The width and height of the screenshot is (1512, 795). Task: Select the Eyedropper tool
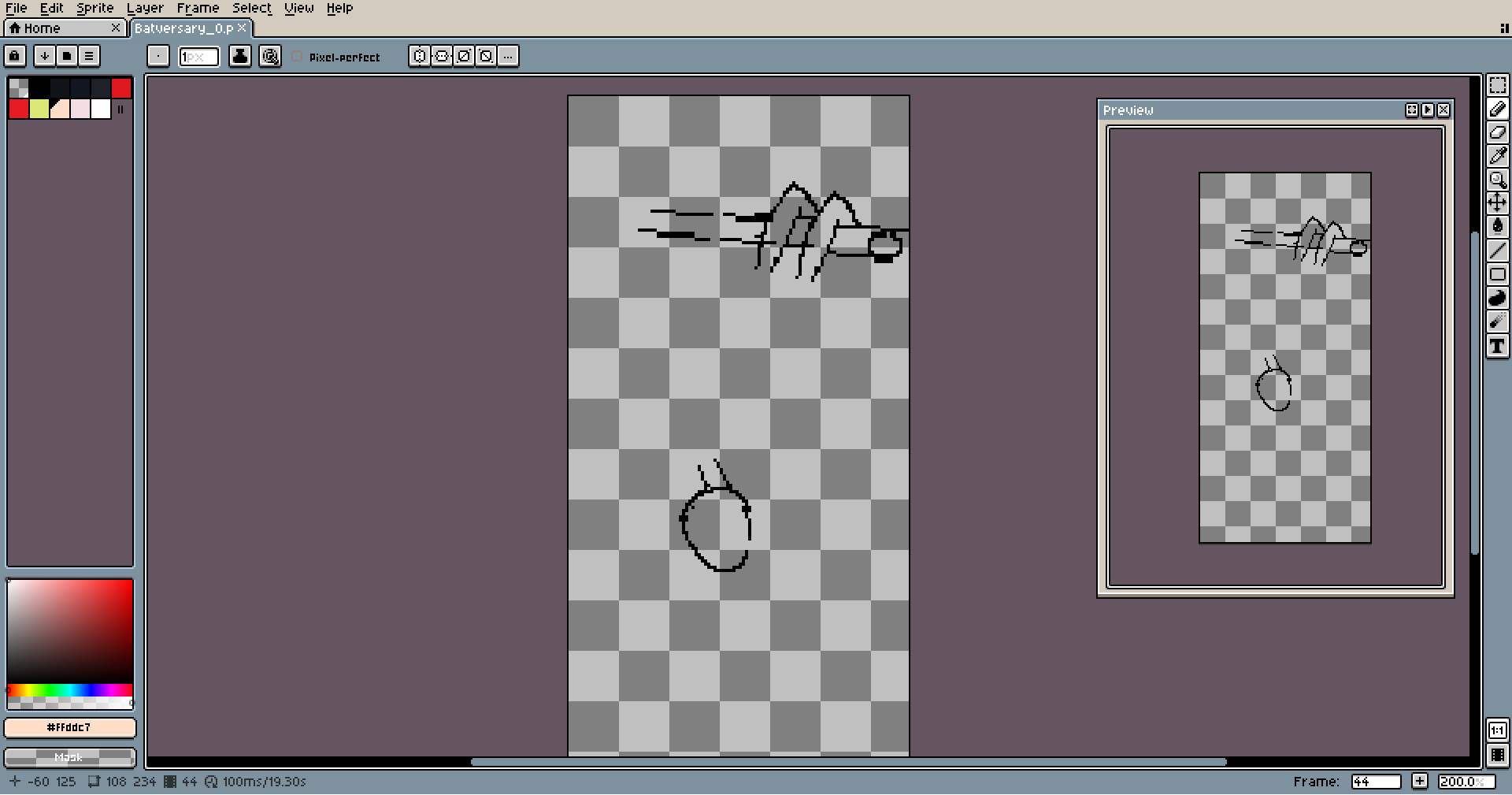tap(1497, 156)
